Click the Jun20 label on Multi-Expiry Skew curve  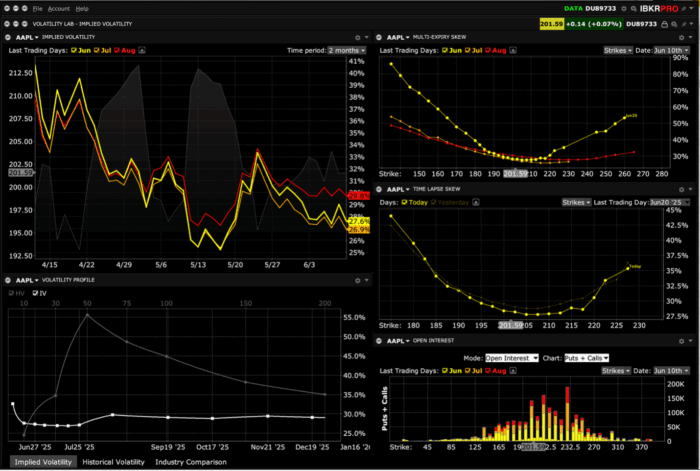631,116
